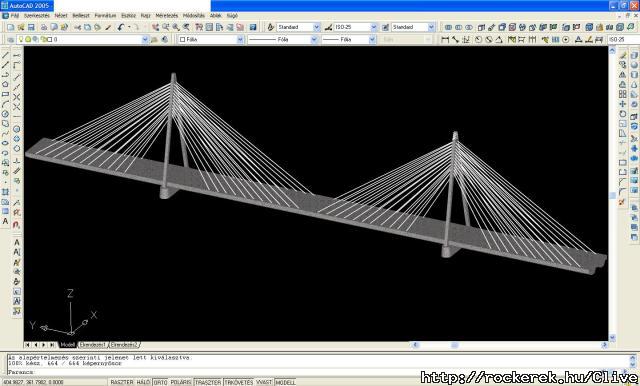Open the Layer Properties Manager icon

(x=11, y=40)
